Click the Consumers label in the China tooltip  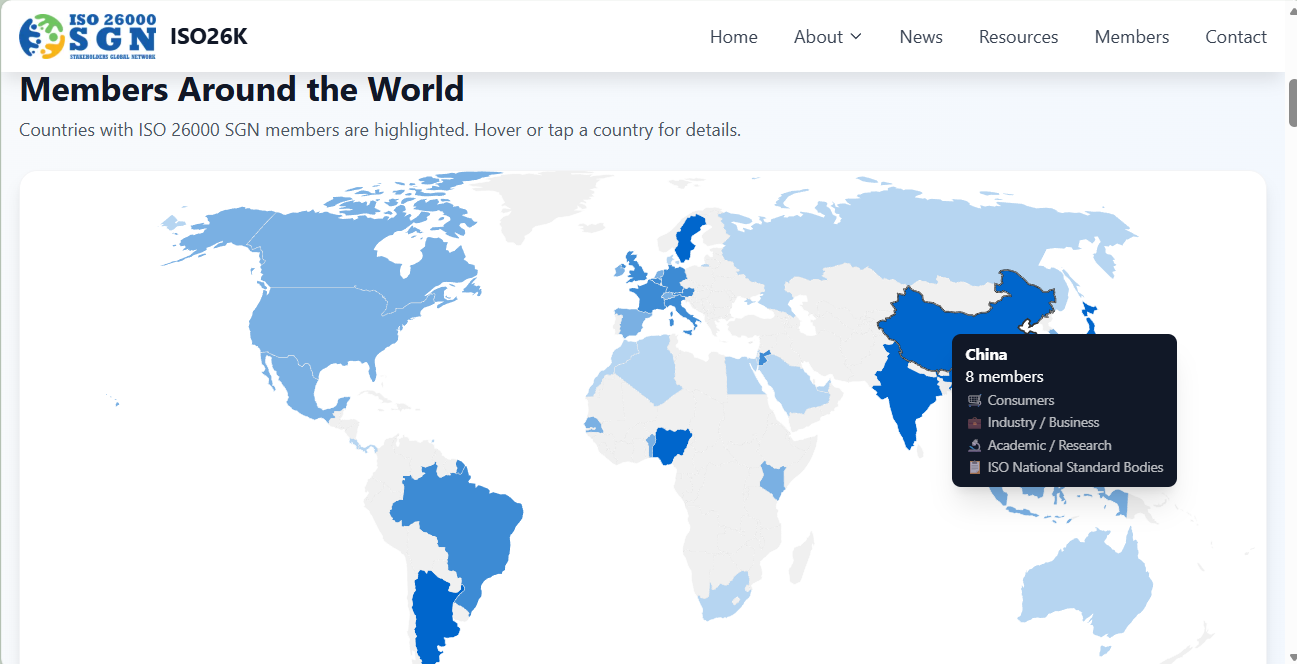click(x=1020, y=400)
